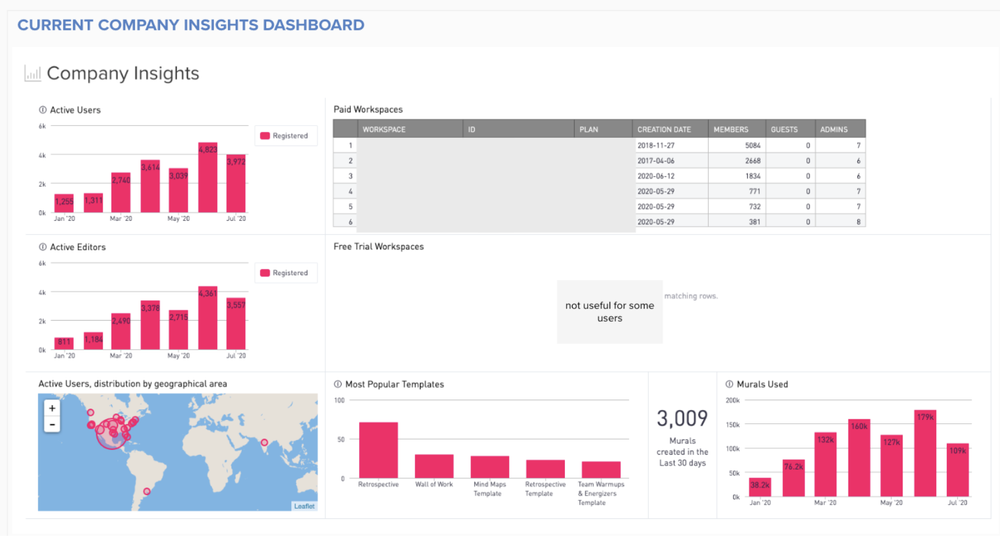Click members cell showing 771
The image size is (1000, 538).
[737, 191]
